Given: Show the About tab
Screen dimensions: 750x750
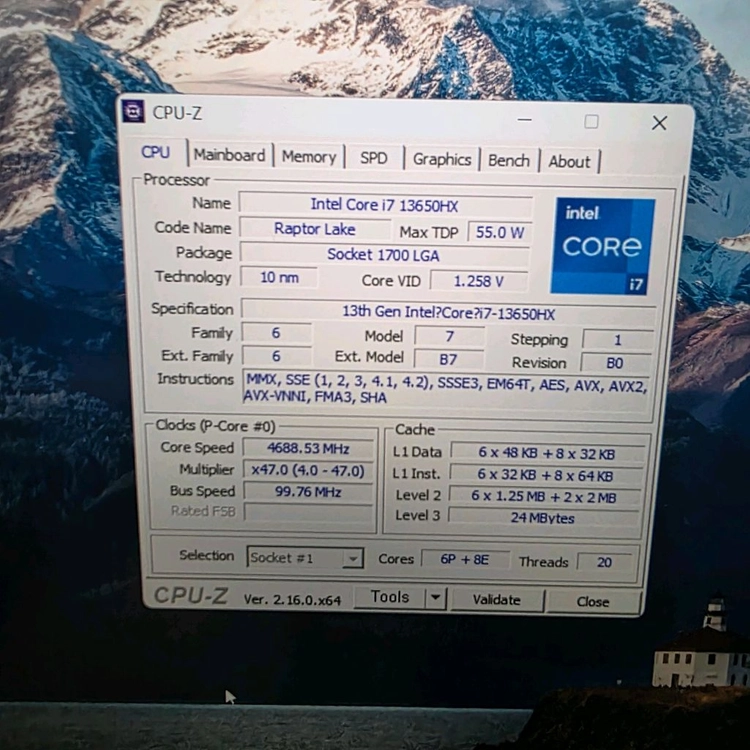Looking at the screenshot, I should point(569,162).
